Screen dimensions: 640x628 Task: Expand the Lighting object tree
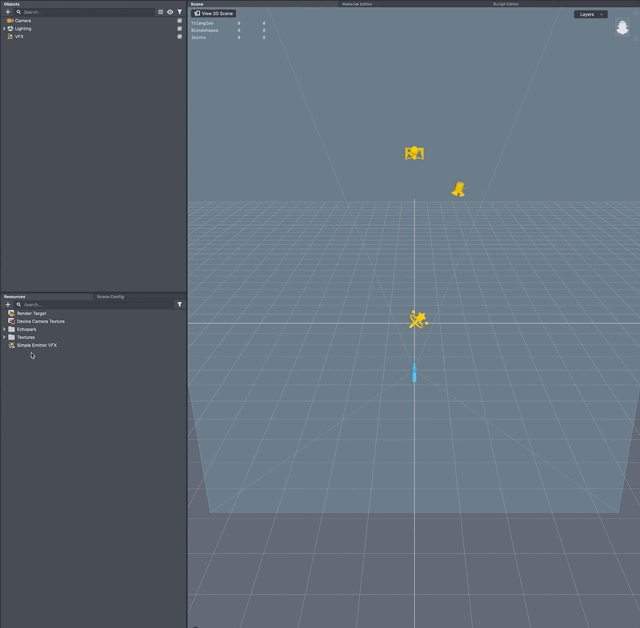pyautogui.click(x=4, y=29)
